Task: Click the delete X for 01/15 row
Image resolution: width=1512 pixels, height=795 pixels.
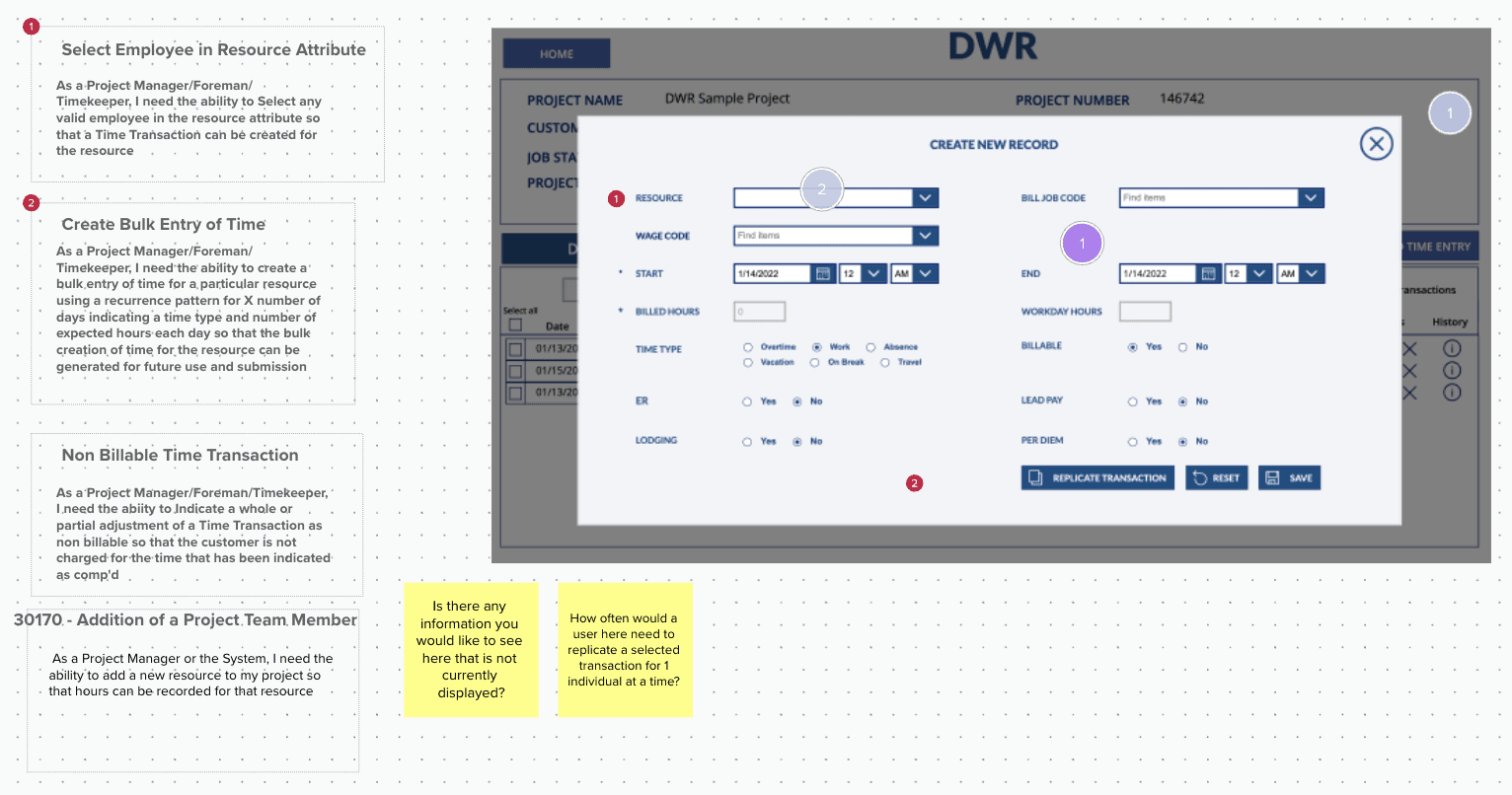Action: pos(1409,370)
